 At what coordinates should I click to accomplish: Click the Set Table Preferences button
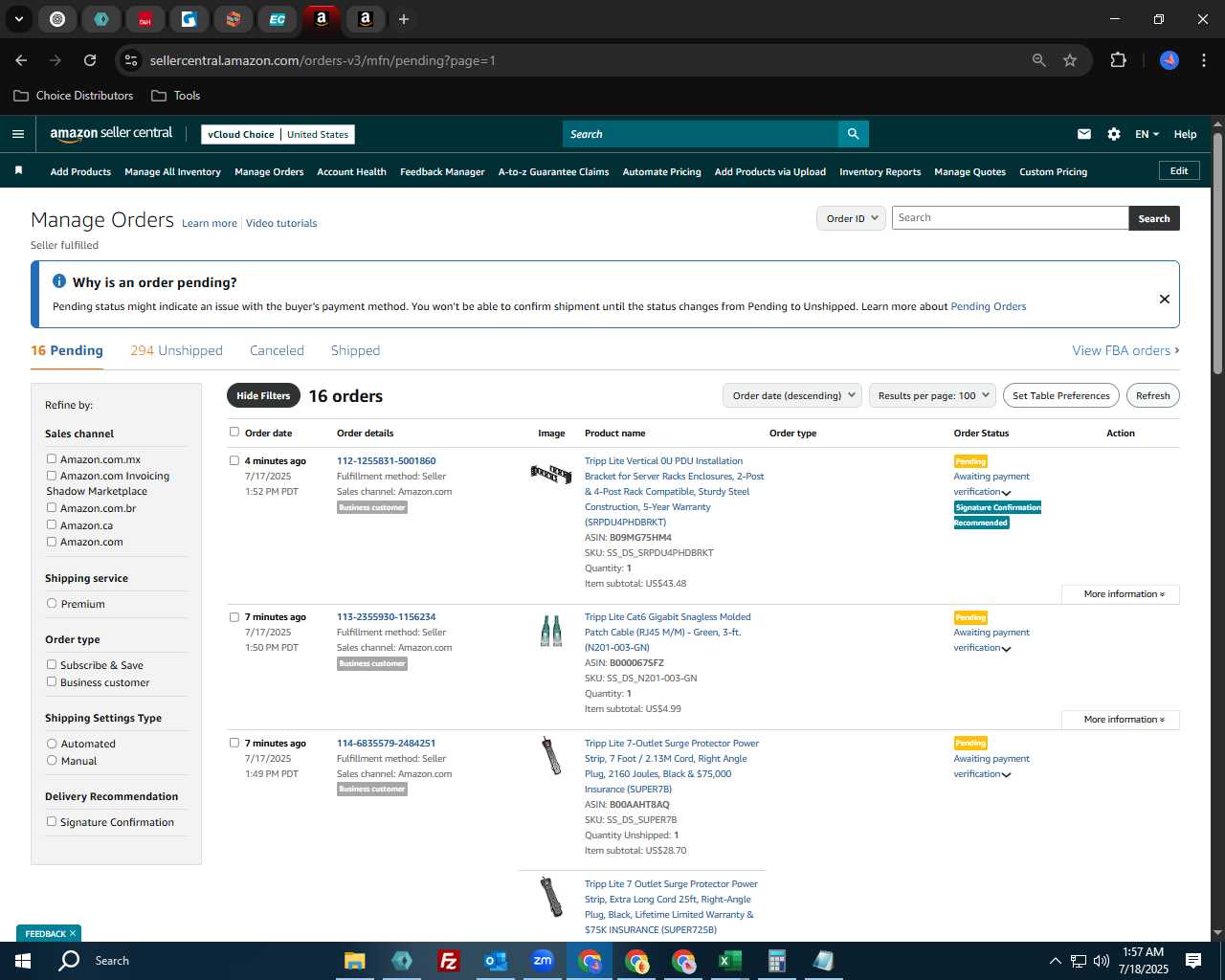pos(1060,395)
